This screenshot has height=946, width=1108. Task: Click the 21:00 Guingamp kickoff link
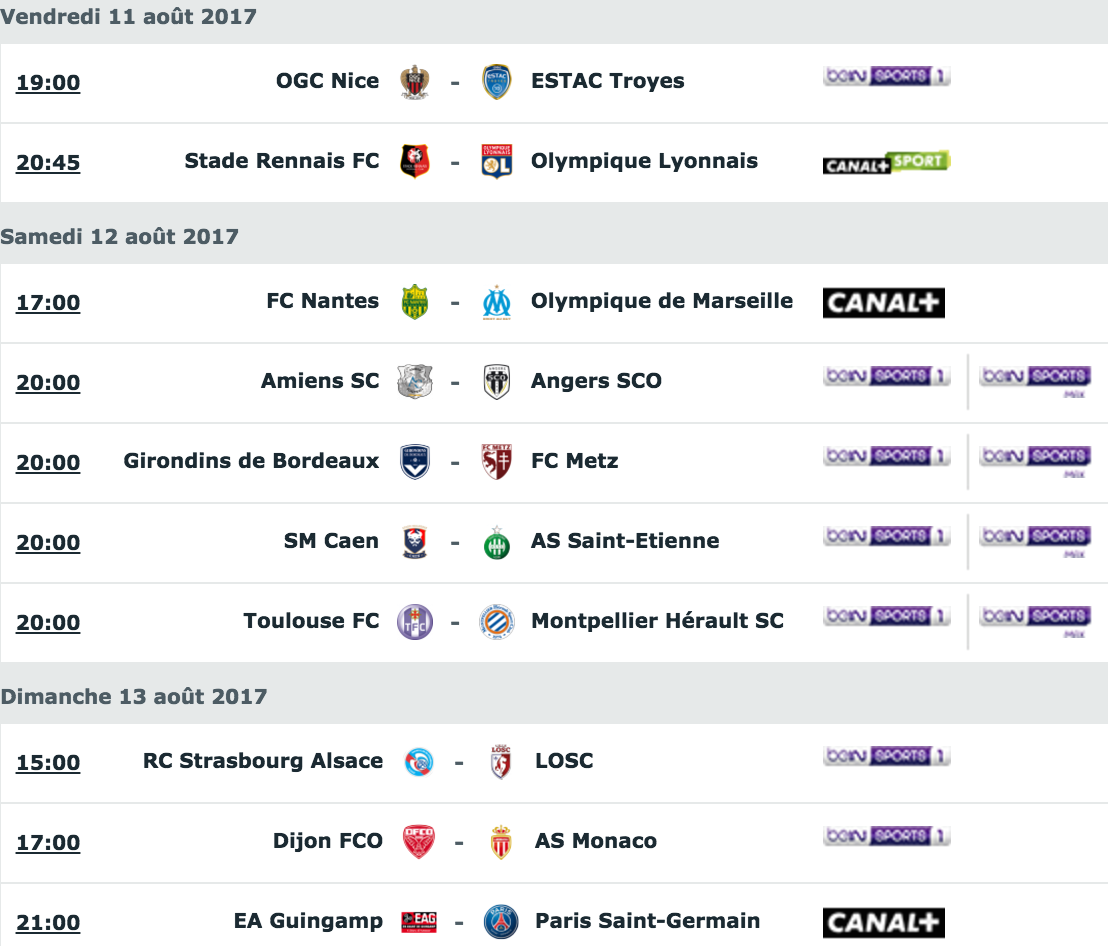48,923
